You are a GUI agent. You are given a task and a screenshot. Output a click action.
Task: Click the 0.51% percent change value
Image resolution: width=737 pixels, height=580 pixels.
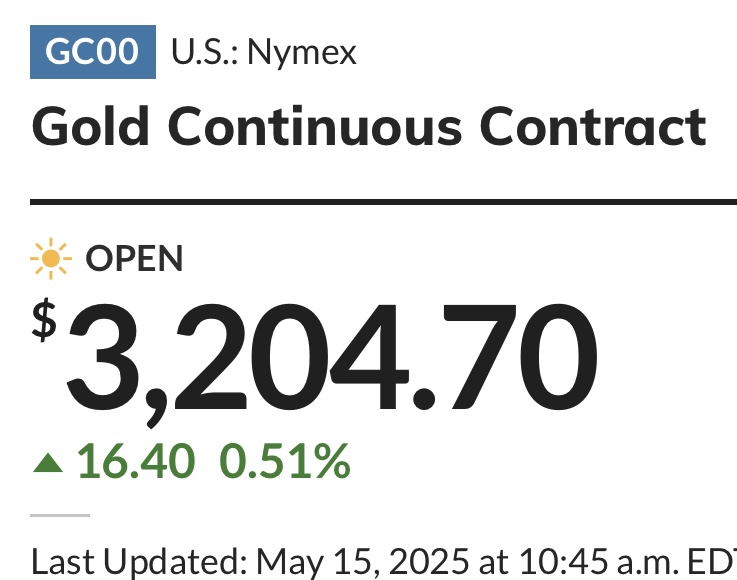pos(285,461)
